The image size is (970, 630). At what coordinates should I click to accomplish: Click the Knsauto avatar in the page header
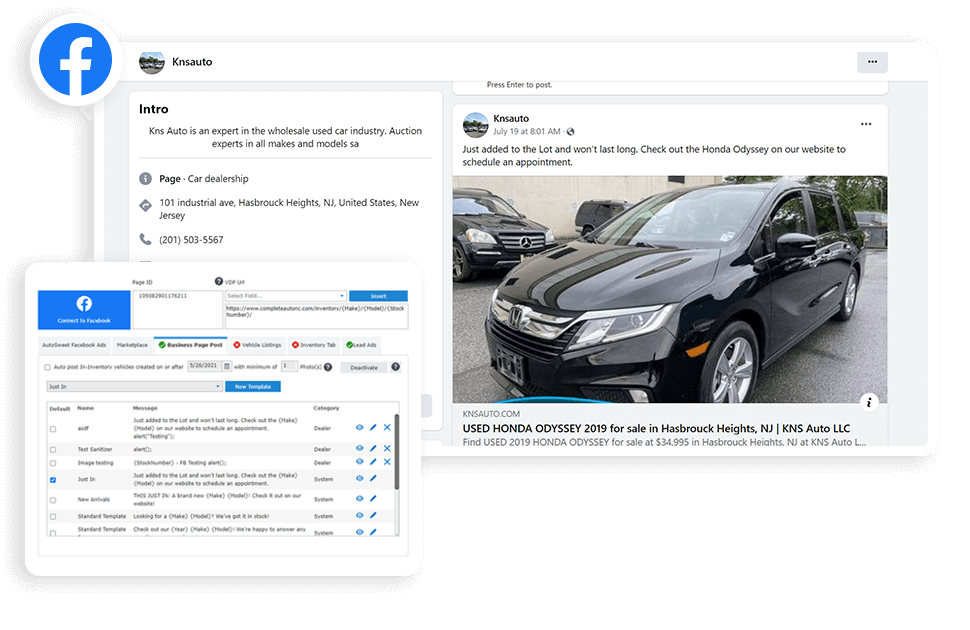[152, 62]
